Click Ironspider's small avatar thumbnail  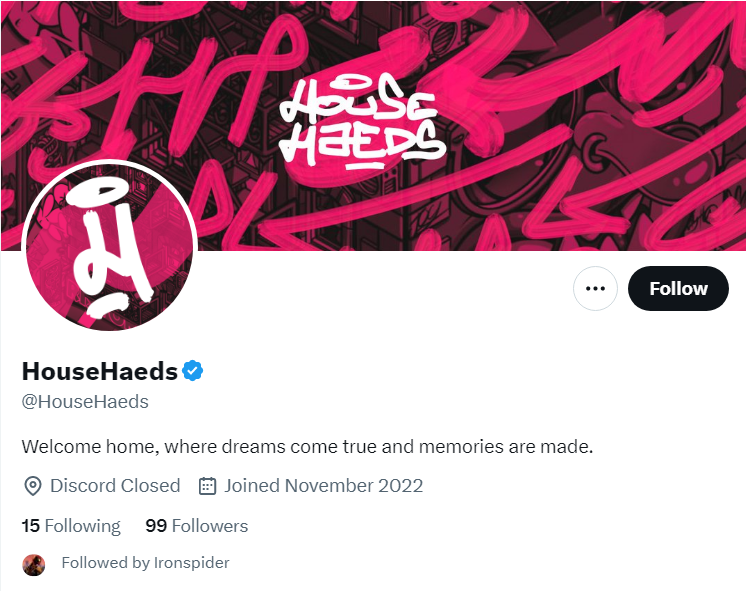coord(34,565)
